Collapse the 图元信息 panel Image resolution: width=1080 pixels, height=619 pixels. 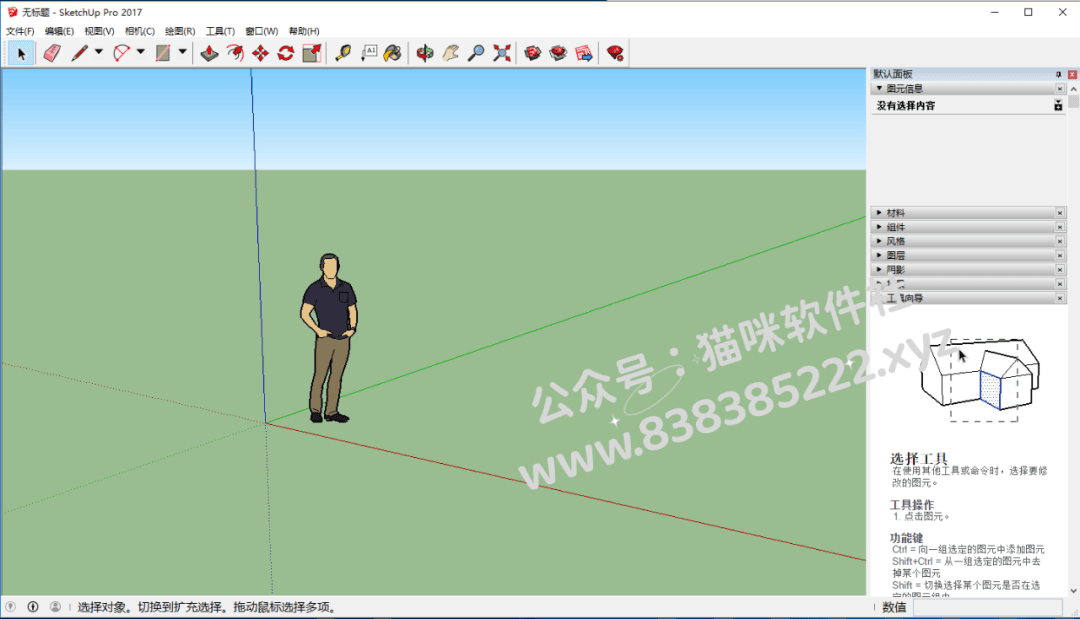[879, 89]
